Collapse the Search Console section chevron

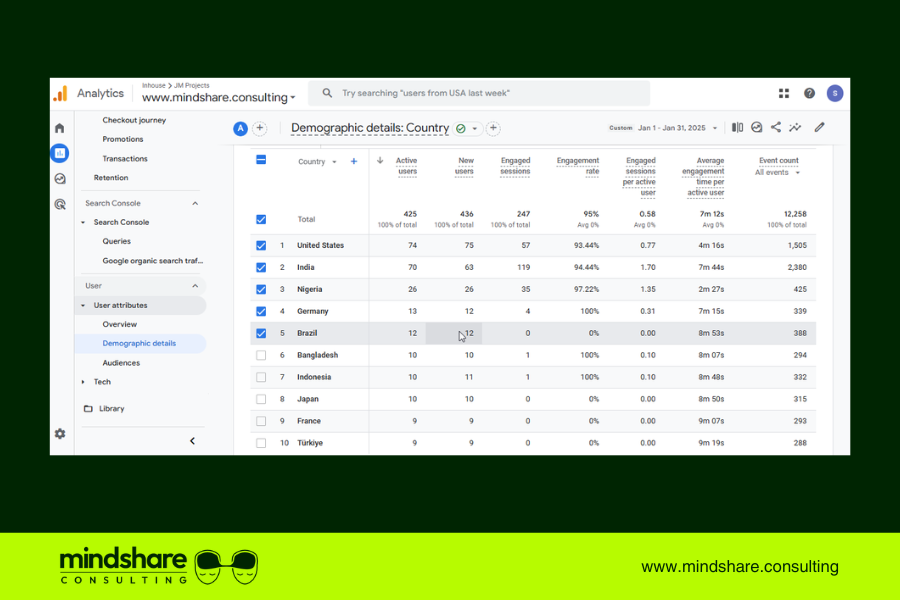195,203
